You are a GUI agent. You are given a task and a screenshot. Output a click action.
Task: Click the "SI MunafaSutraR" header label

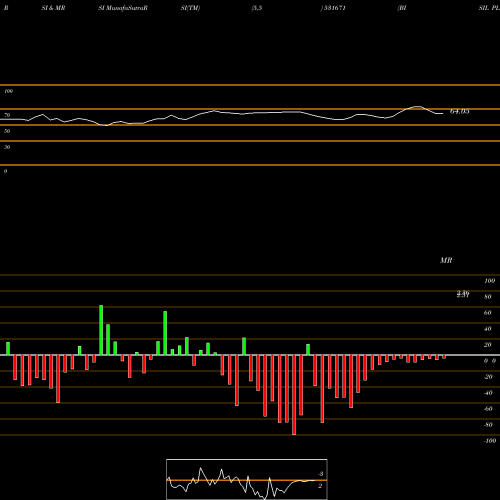point(123,8)
